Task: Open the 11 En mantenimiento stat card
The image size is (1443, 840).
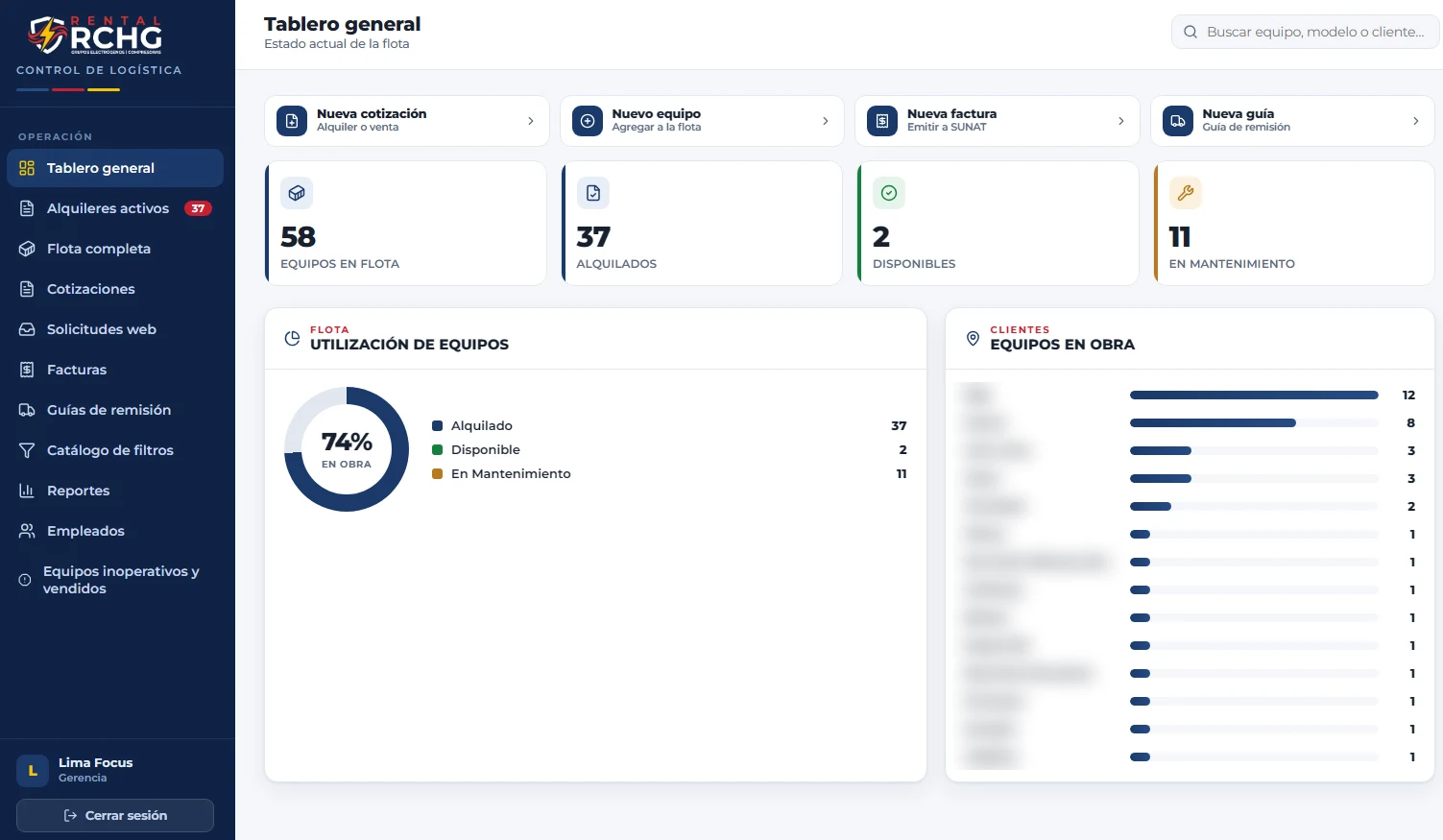Action: click(1294, 223)
